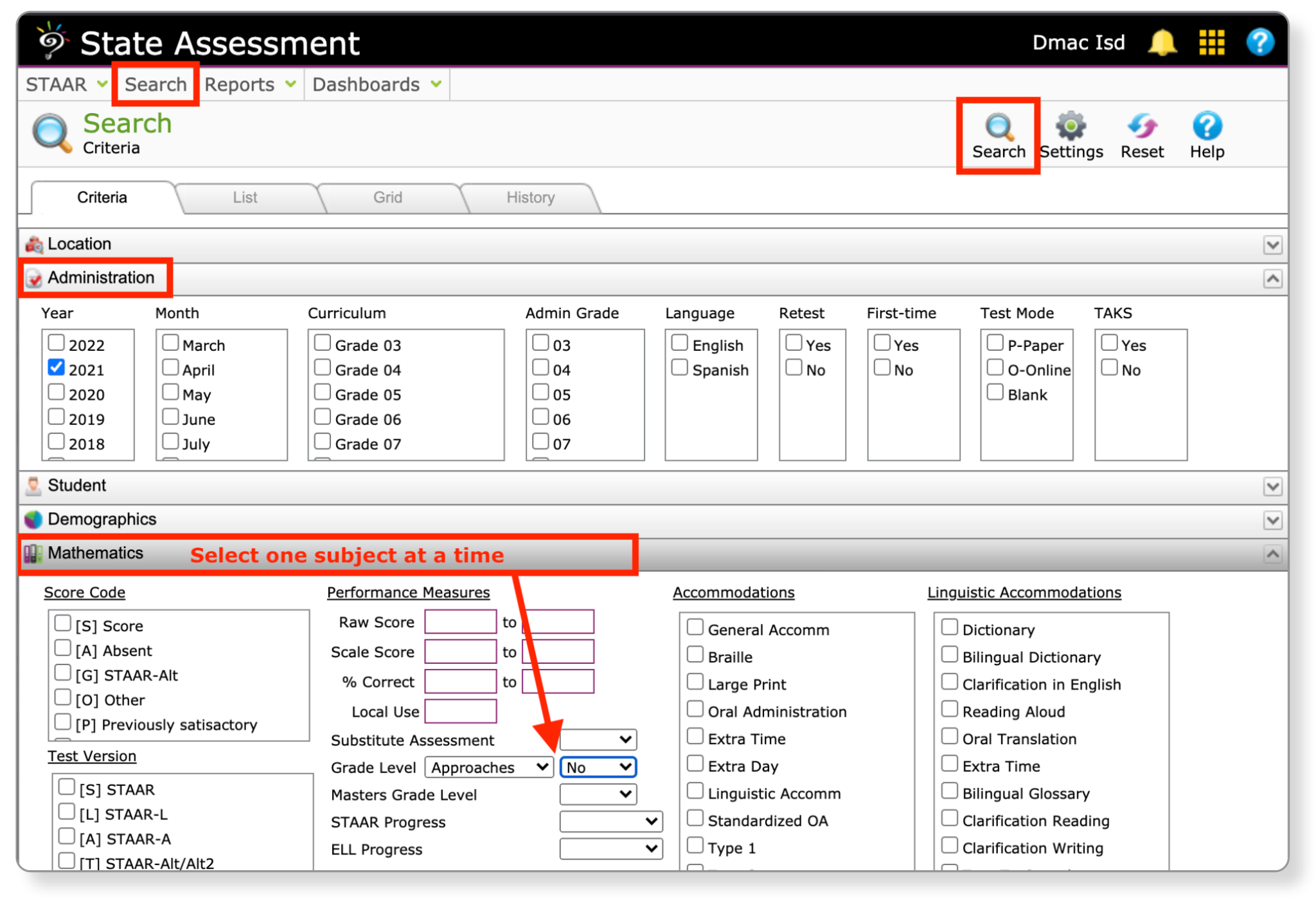The height and width of the screenshot is (901, 1316).
Task: Click the State Assessment swirl logo
Action: click(x=53, y=41)
